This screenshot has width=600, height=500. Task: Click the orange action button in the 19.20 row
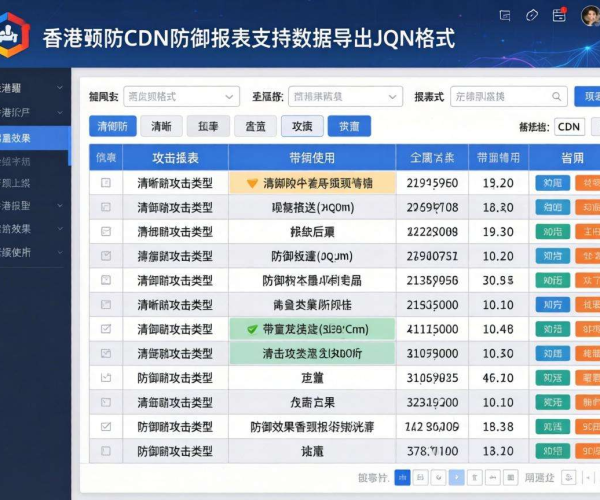point(588,183)
